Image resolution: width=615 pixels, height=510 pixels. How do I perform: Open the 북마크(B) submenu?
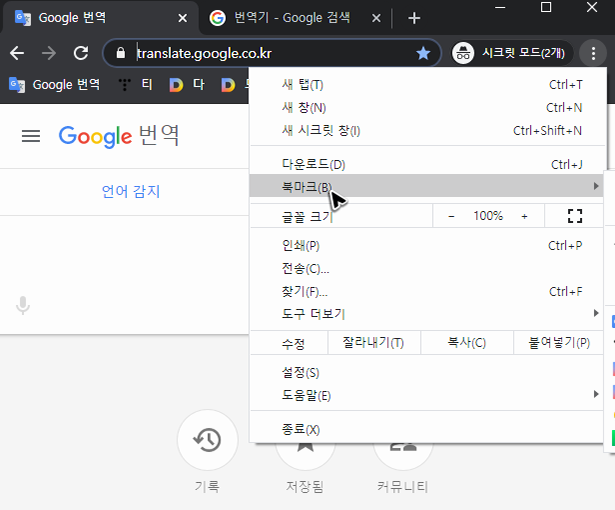[427, 186]
